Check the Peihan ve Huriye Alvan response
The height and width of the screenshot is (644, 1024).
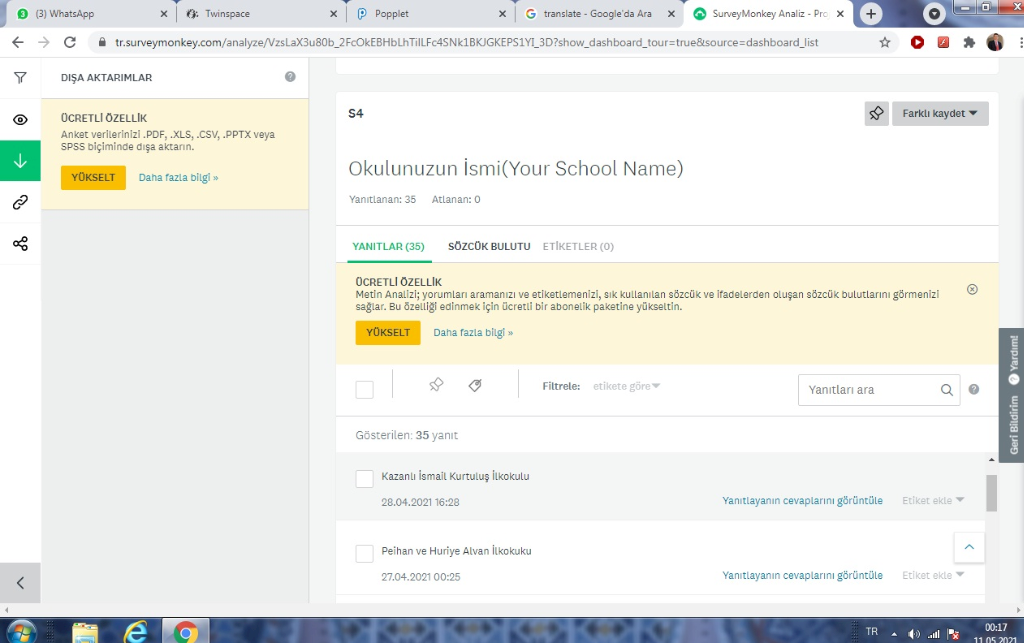[x=364, y=553]
